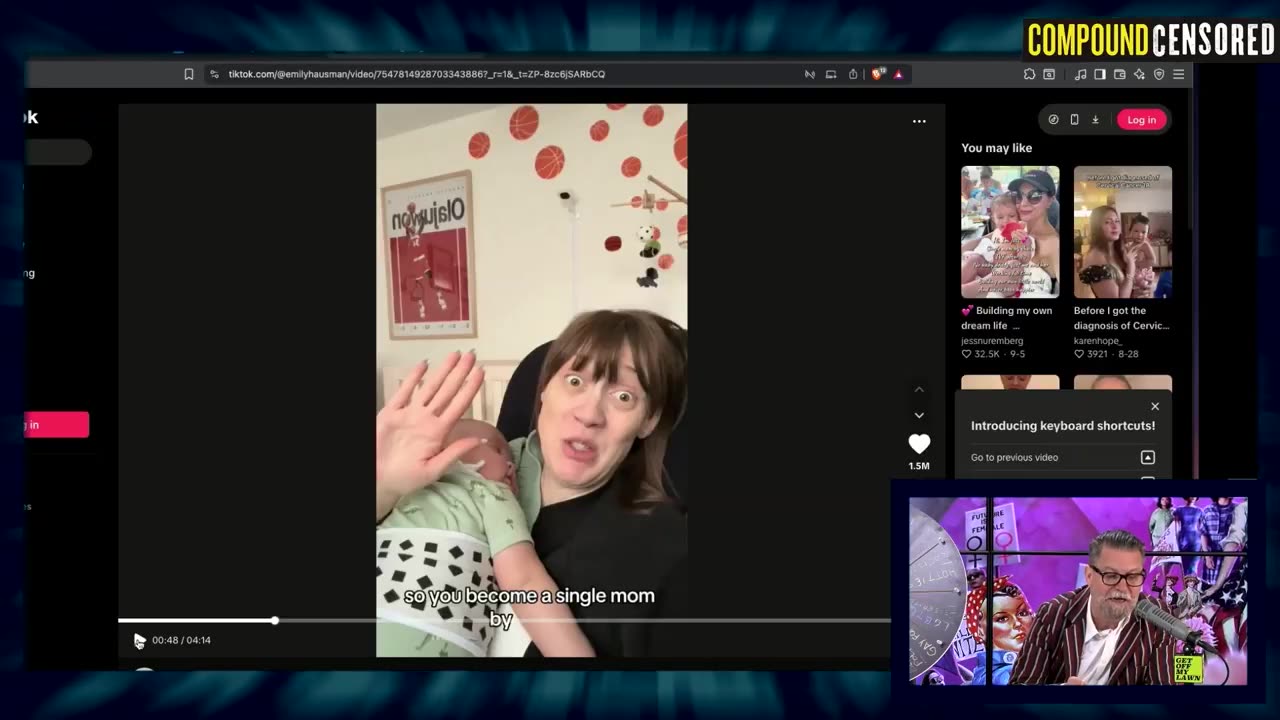Click 'Introducing keyboard shortcuts!' heading

[1063, 426]
